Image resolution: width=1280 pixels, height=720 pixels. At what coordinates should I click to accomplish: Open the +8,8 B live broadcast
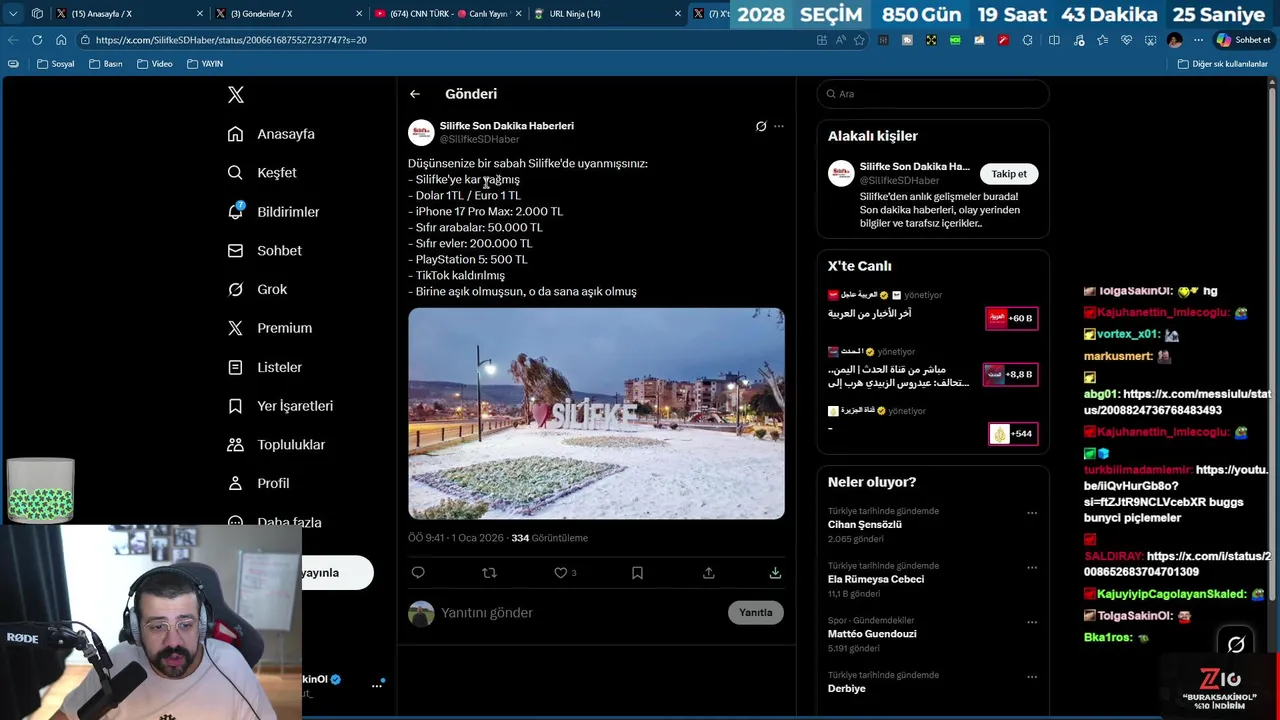click(x=1010, y=374)
